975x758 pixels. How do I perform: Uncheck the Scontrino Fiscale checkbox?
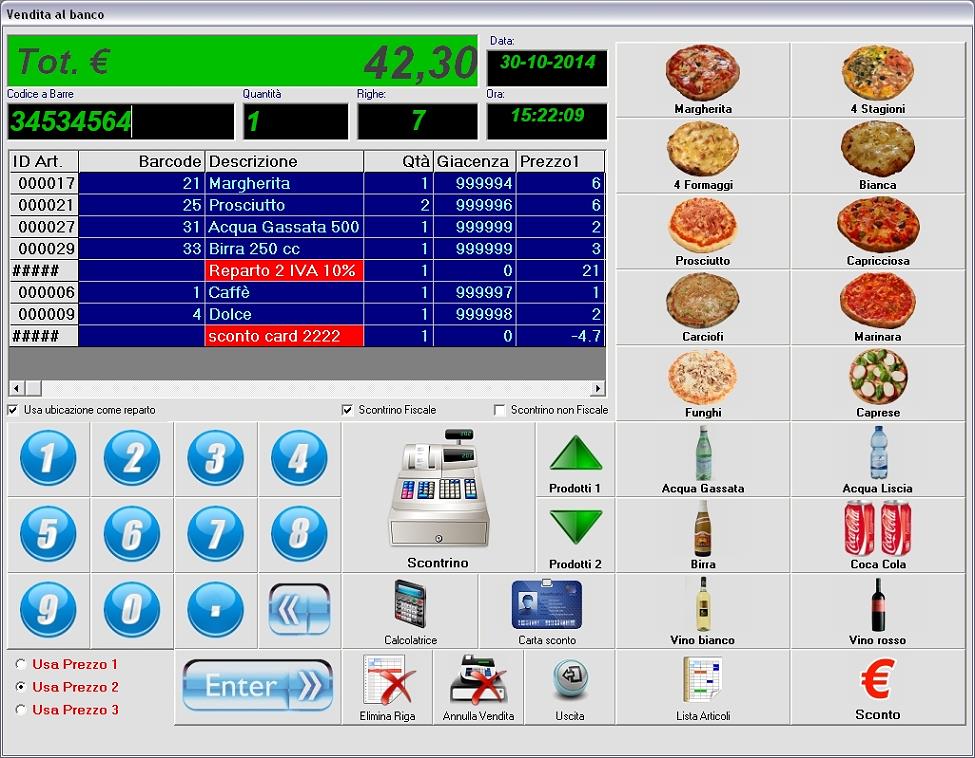[x=347, y=410]
